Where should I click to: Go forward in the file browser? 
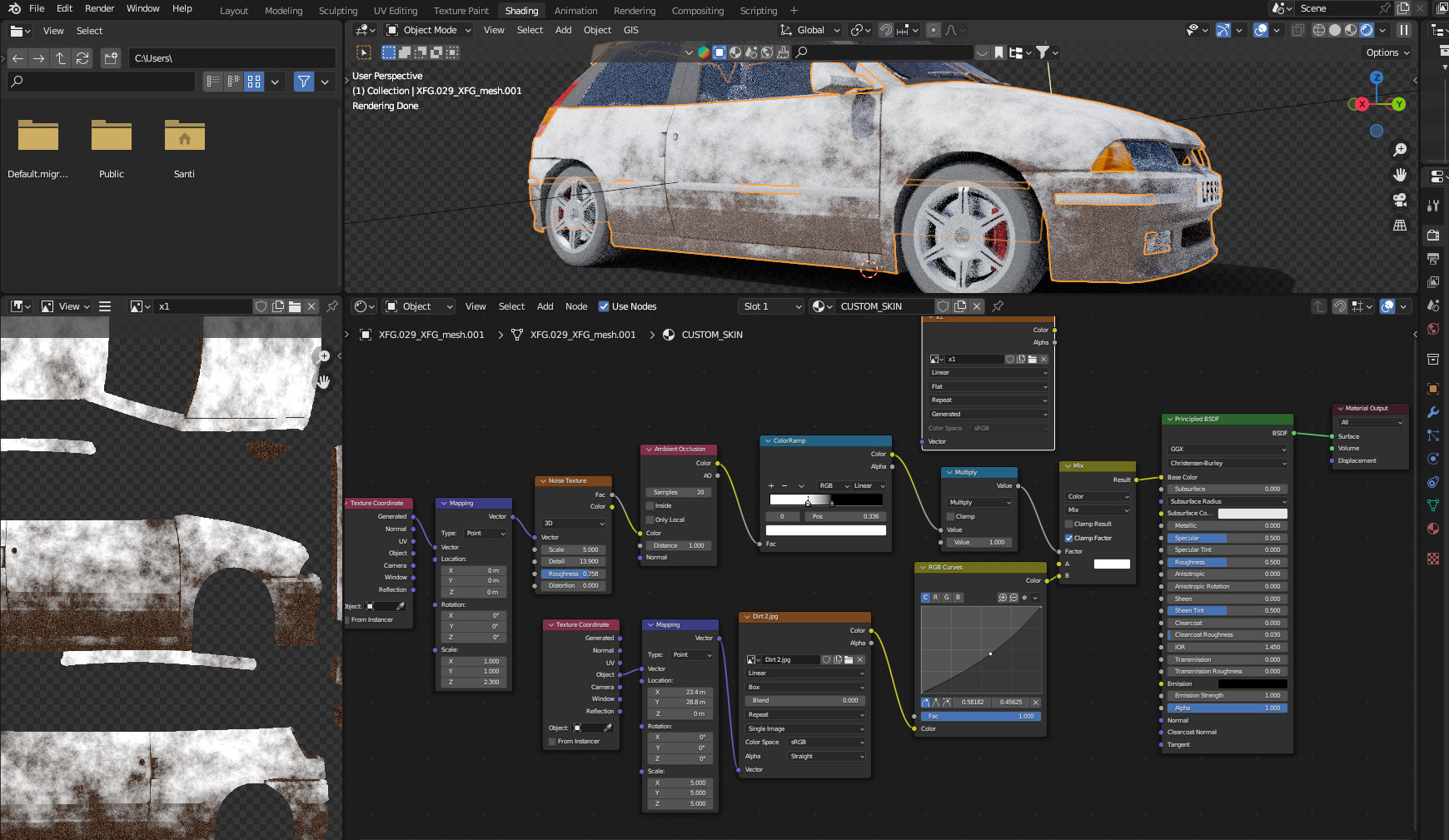coord(39,58)
